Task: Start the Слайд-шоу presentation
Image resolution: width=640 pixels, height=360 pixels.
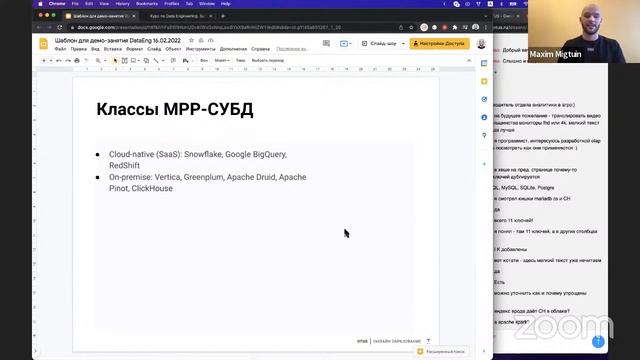Action: 380,43
